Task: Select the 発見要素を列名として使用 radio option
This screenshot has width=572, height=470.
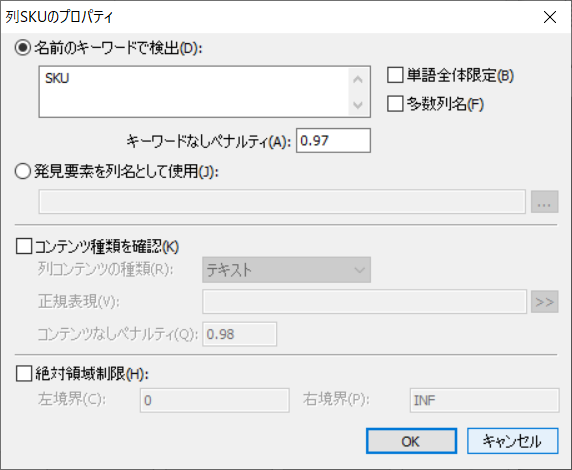Action: pyautogui.click(x=23, y=171)
